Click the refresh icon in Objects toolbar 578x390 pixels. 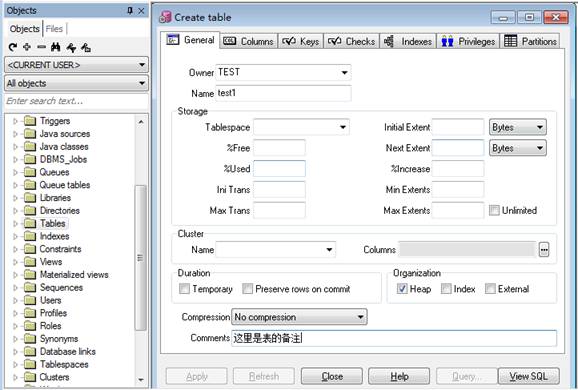[13, 47]
